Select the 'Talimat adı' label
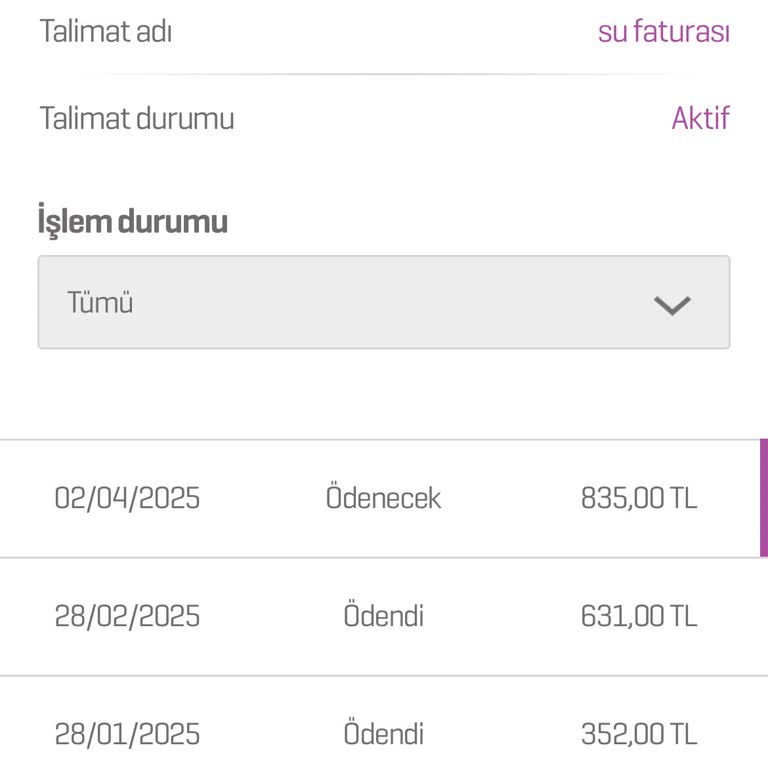 coord(105,32)
